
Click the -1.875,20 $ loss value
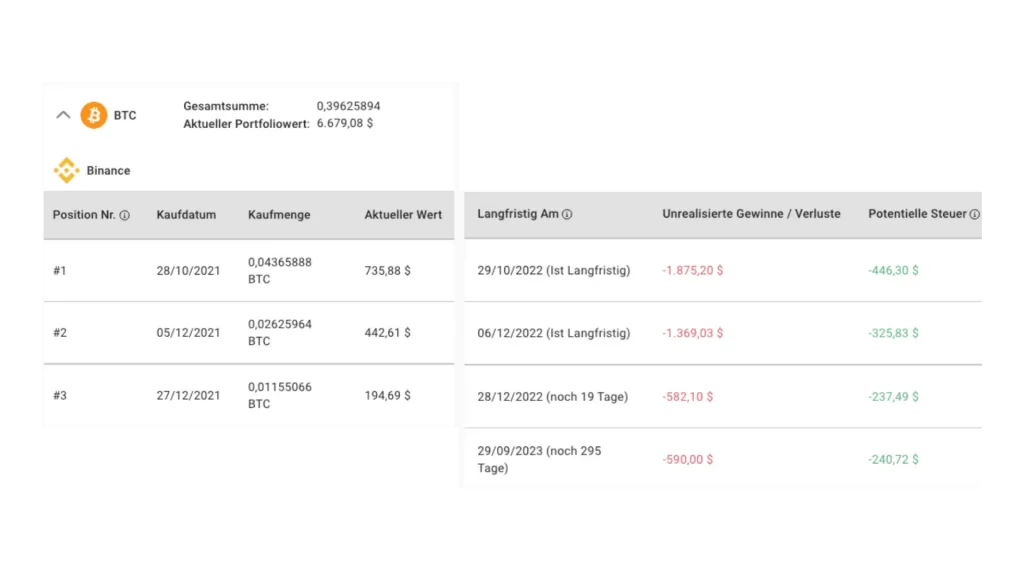tap(693, 271)
